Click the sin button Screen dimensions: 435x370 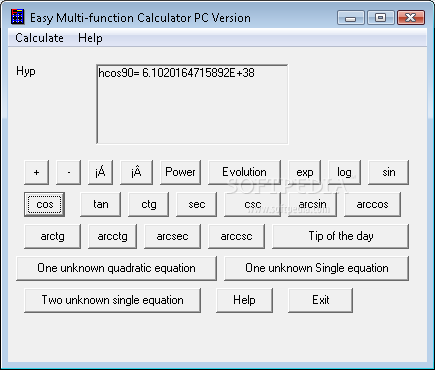click(388, 172)
